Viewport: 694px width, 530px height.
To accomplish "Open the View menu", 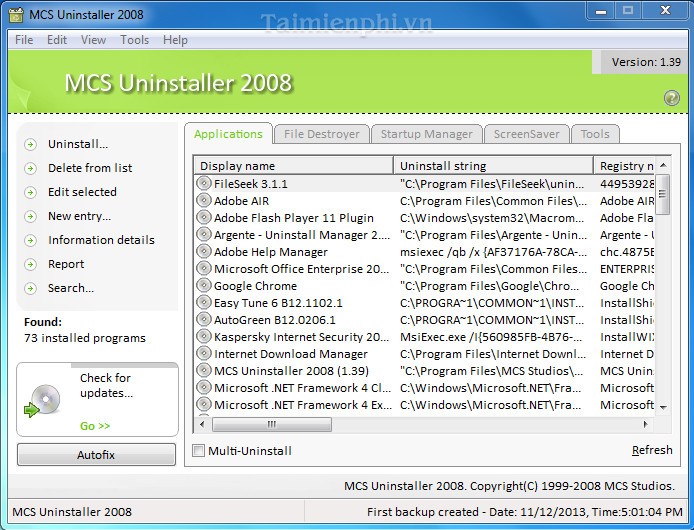I will [x=93, y=40].
